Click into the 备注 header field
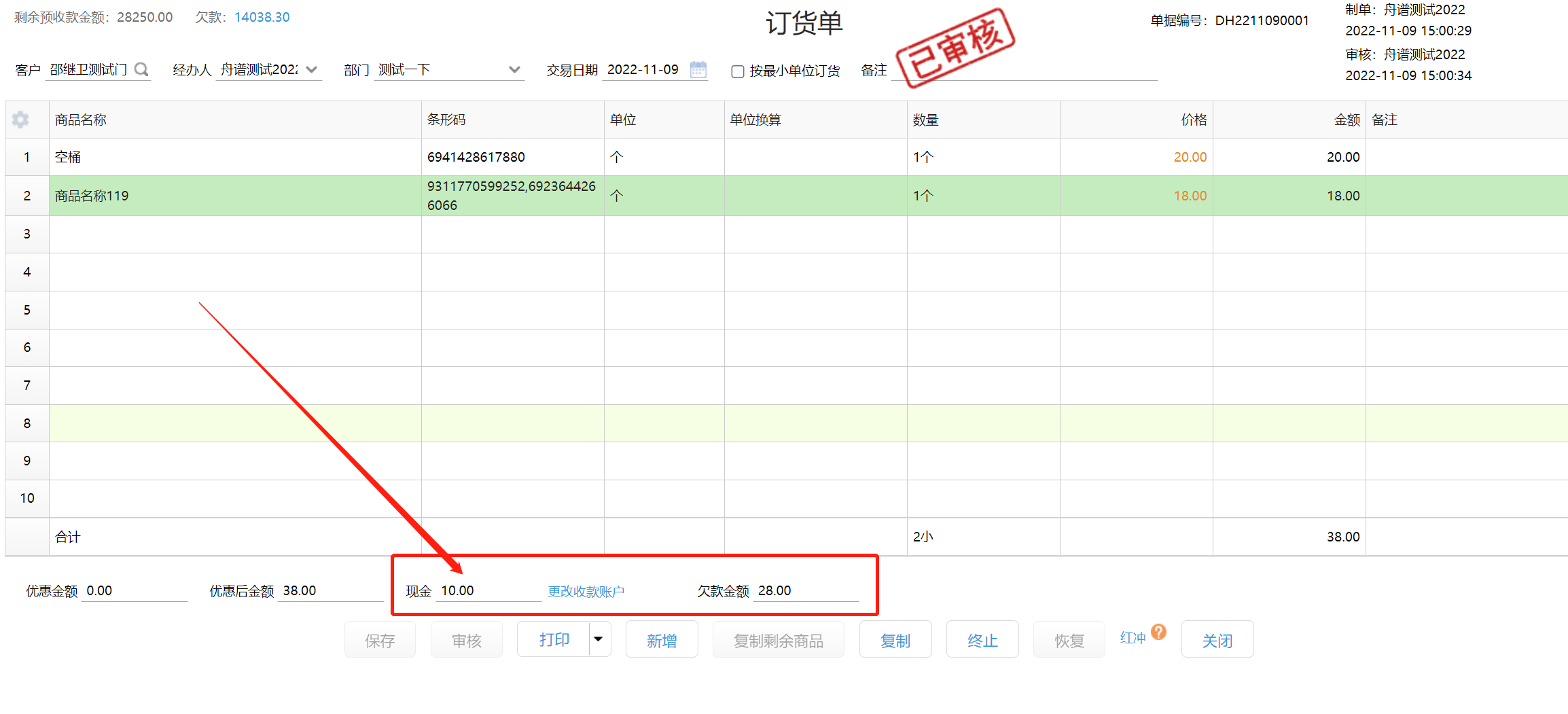The height and width of the screenshot is (714, 1568). tap(1024, 70)
